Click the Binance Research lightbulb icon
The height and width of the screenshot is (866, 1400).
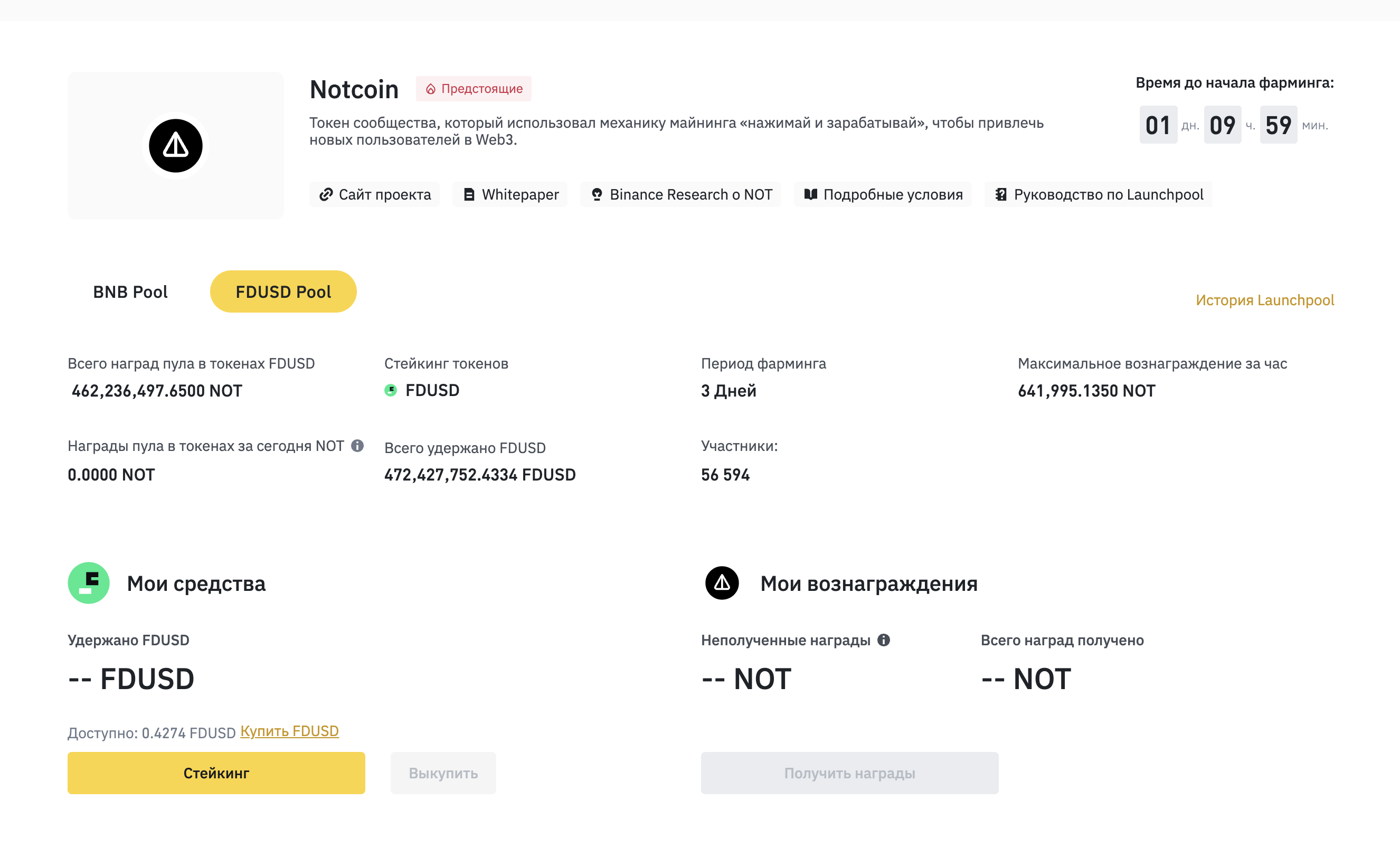(x=597, y=195)
